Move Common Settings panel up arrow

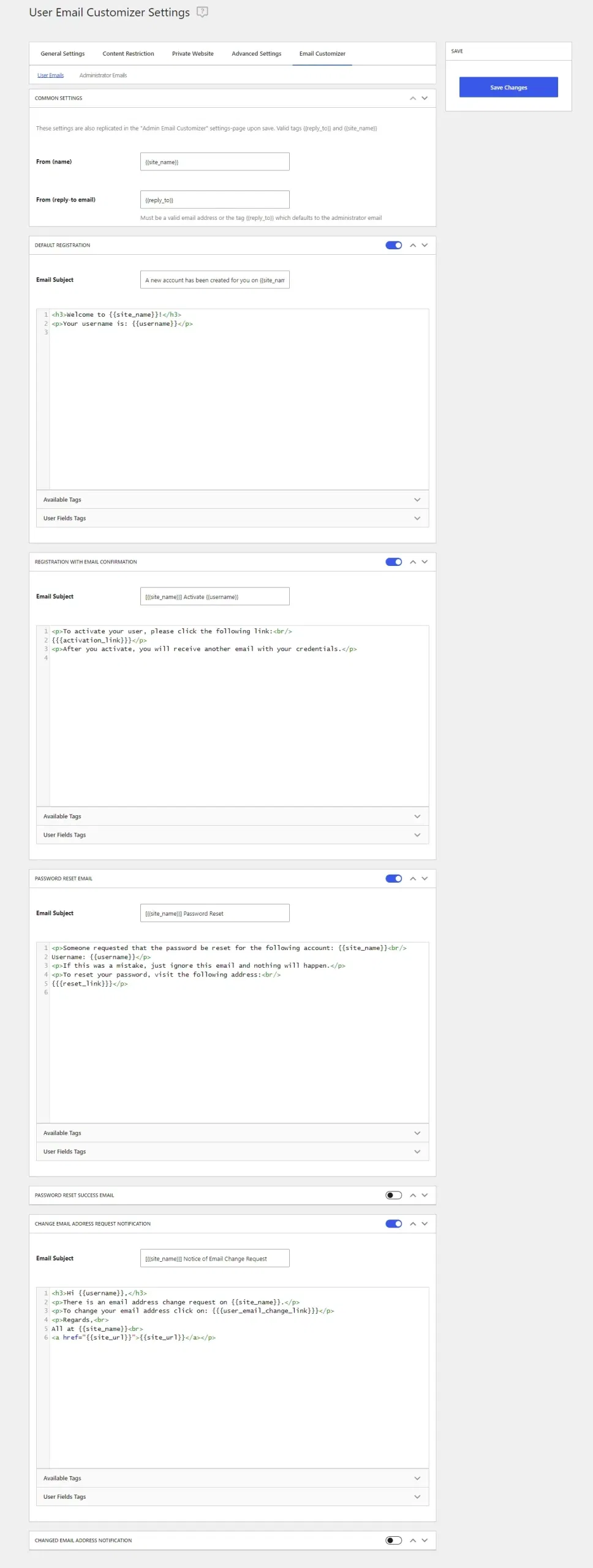[x=413, y=99]
